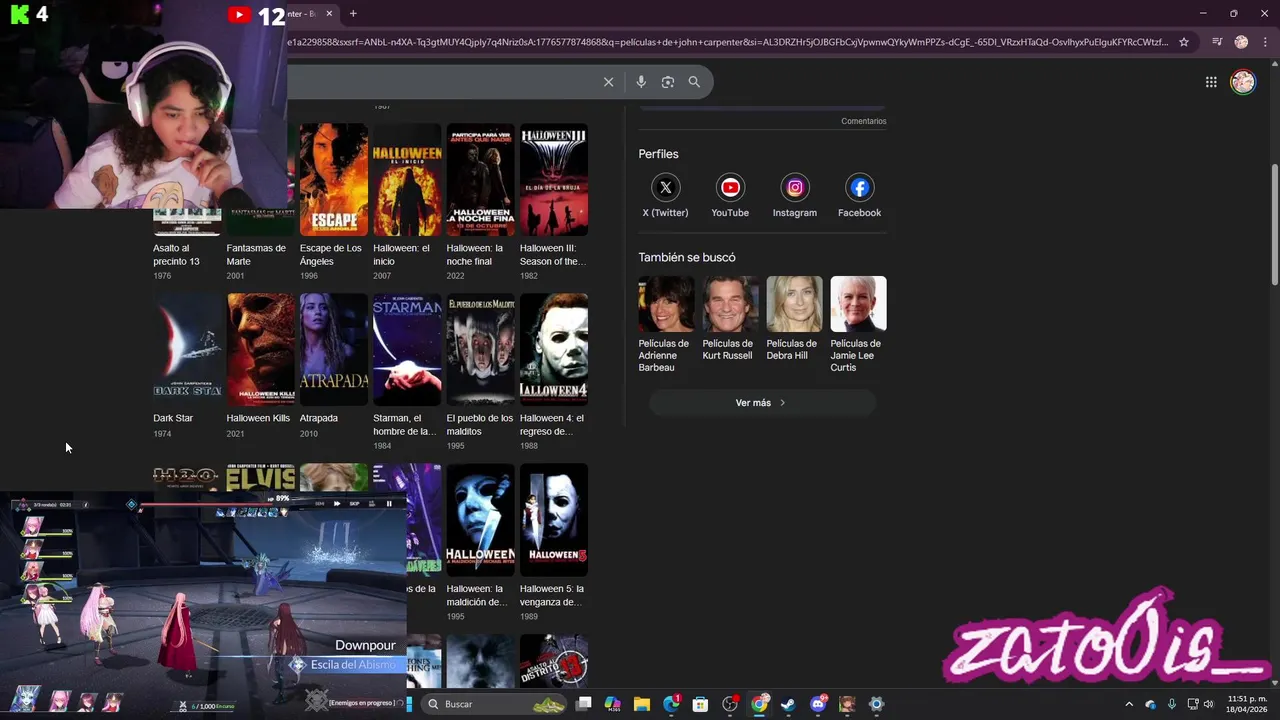Open Settings gear in the taskbar
The width and height of the screenshot is (1280, 720).
click(876, 704)
